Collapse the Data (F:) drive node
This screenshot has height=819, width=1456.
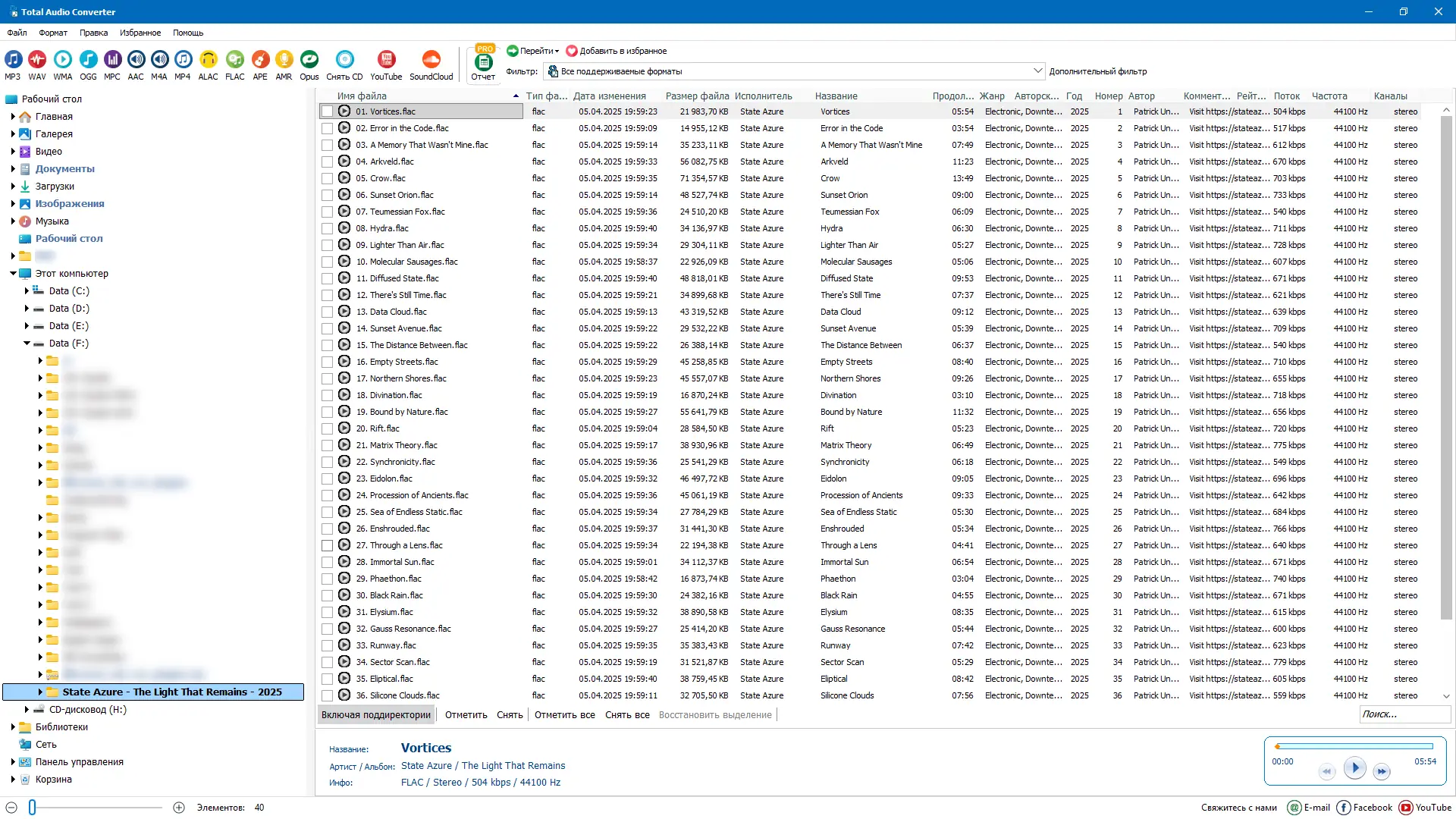27,344
